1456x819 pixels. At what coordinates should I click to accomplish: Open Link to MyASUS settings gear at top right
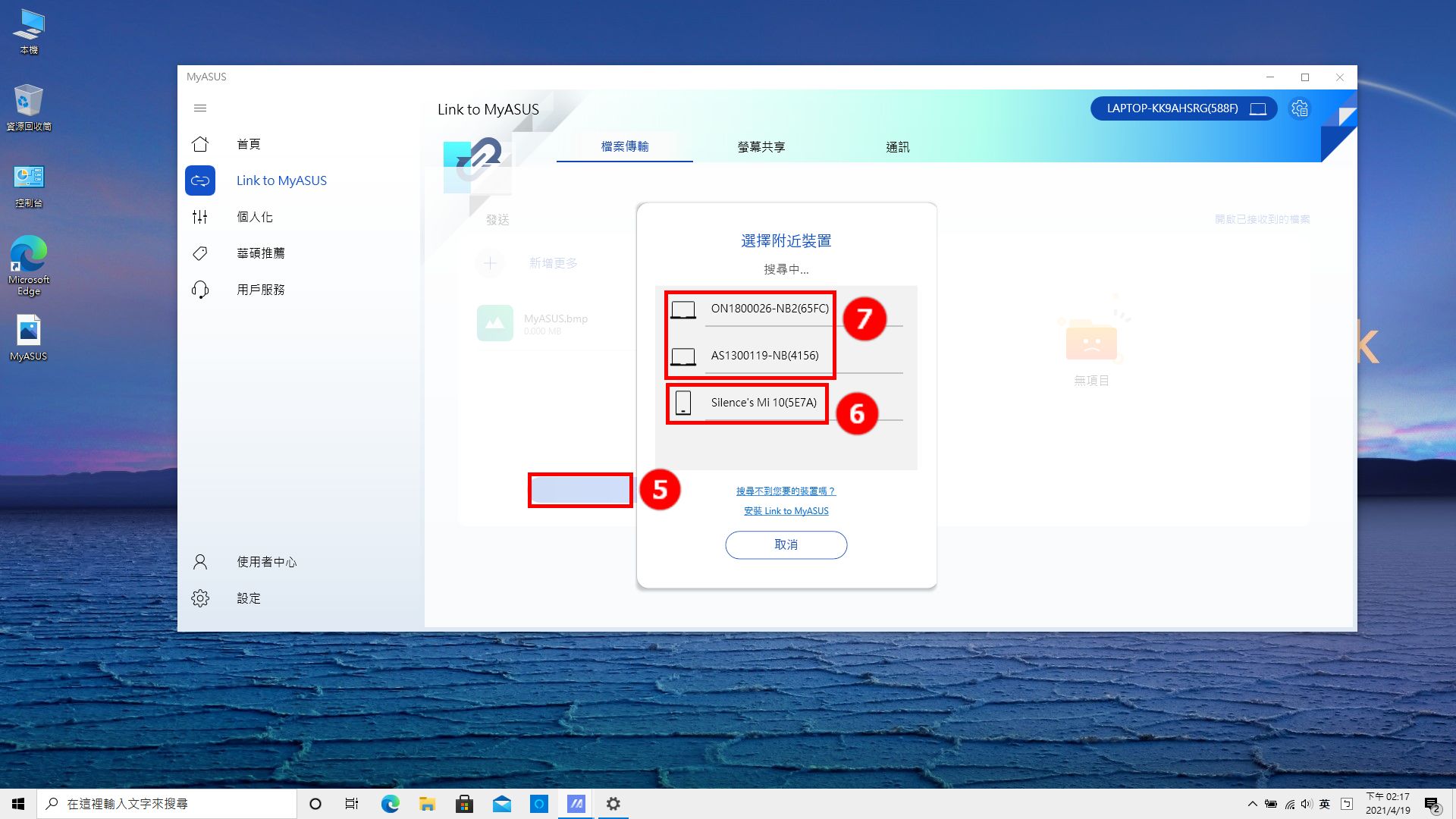pos(1300,108)
